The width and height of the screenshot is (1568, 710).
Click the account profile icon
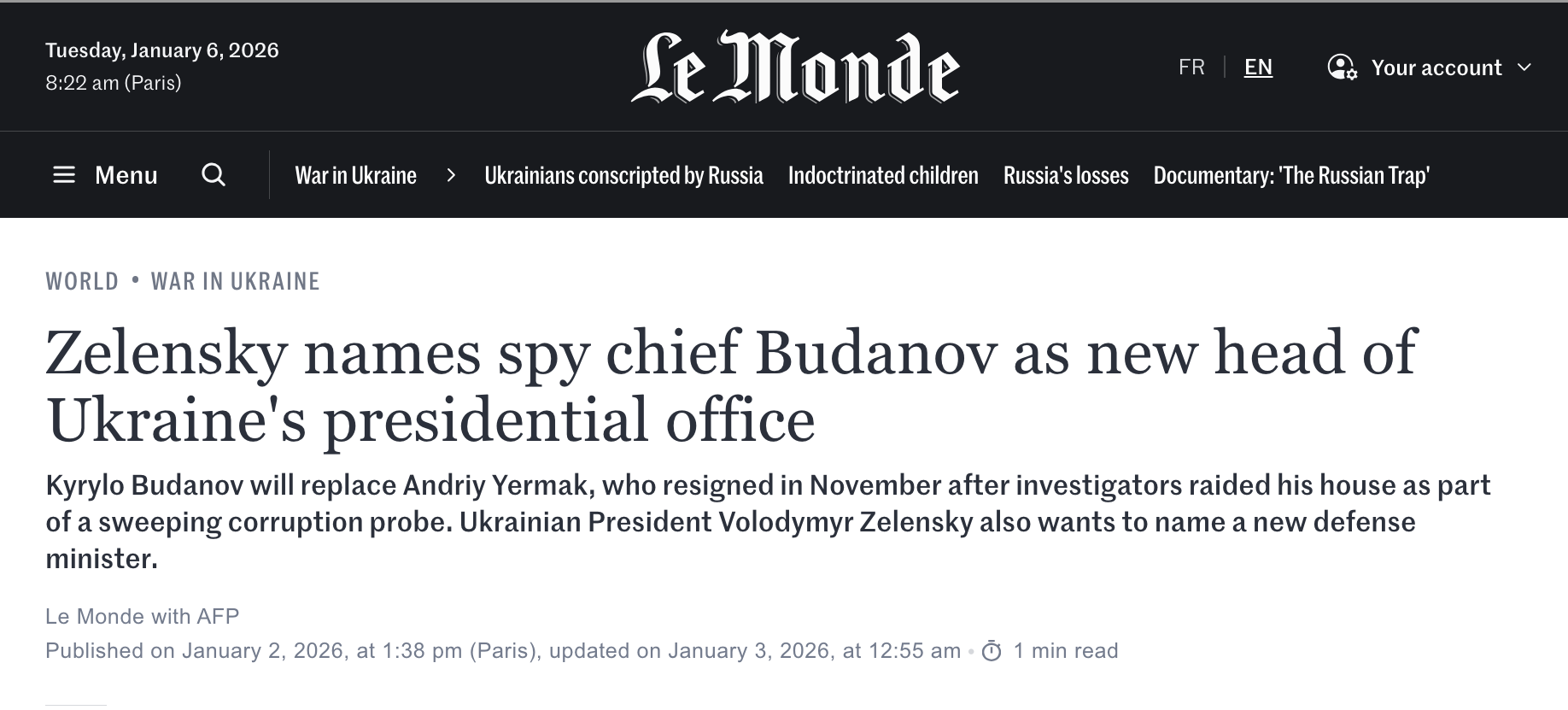[x=1342, y=67]
